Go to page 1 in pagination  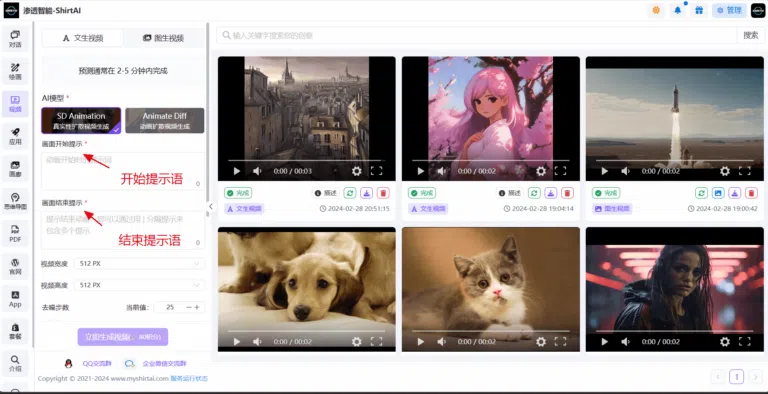tap(737, 377)
